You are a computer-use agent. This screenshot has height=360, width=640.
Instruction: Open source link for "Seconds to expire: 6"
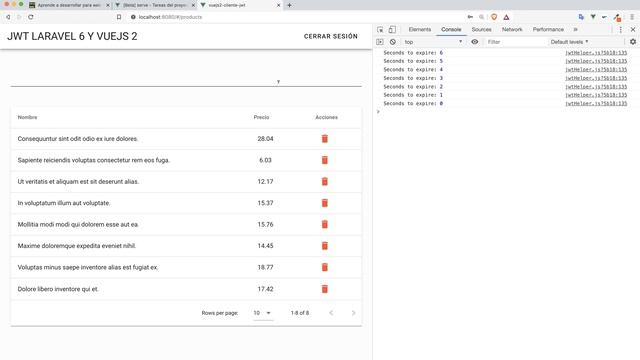click(596, 53)
